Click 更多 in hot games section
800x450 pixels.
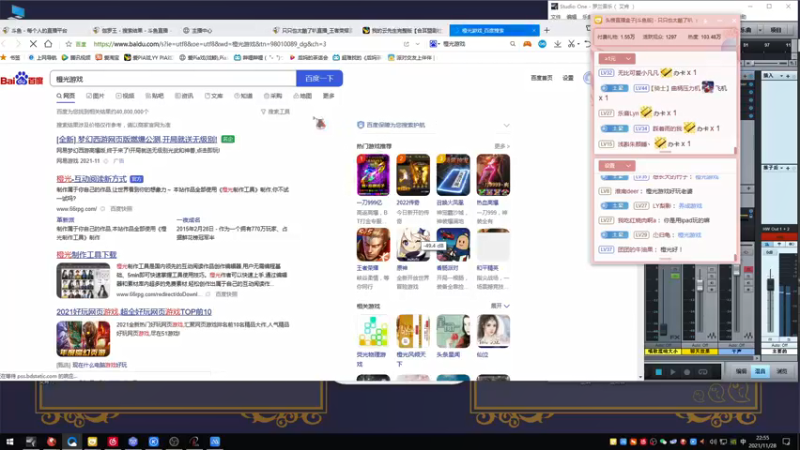(x=502, y=146)
